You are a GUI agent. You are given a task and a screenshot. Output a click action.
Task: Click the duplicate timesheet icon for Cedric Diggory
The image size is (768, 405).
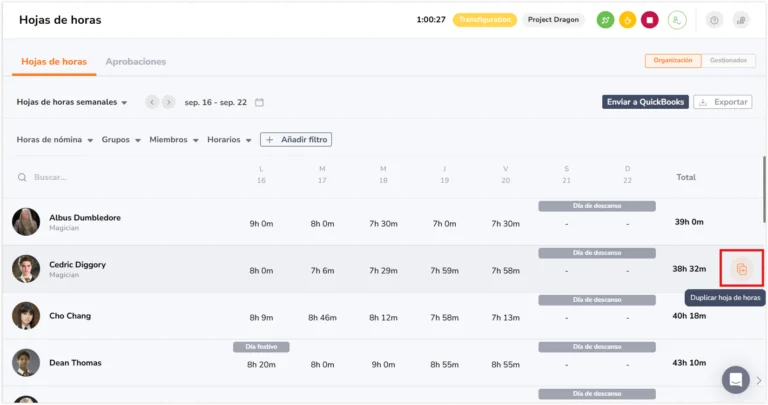point(742,268)
